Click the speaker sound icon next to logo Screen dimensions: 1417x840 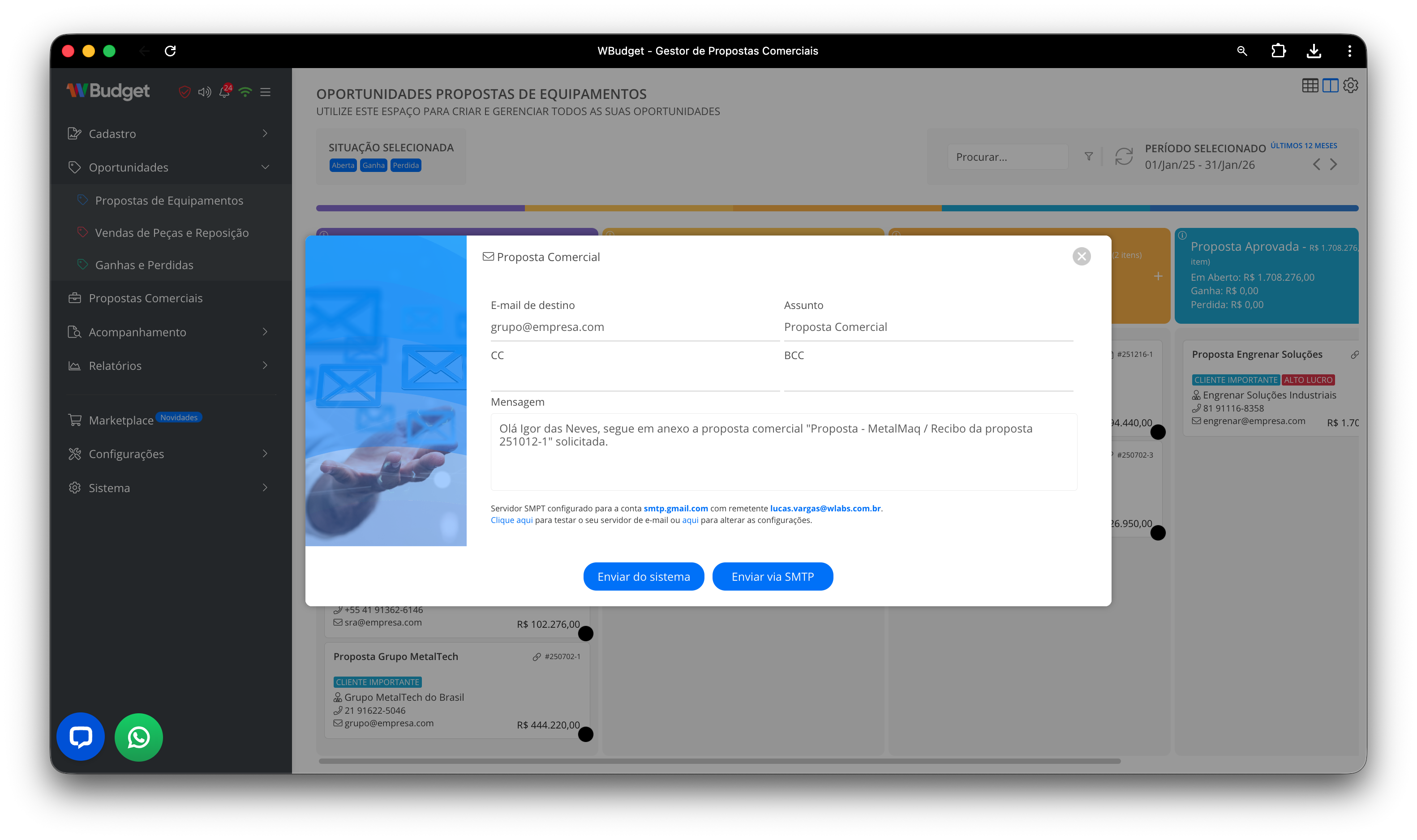pyautogui.click(x=204, y=92)
